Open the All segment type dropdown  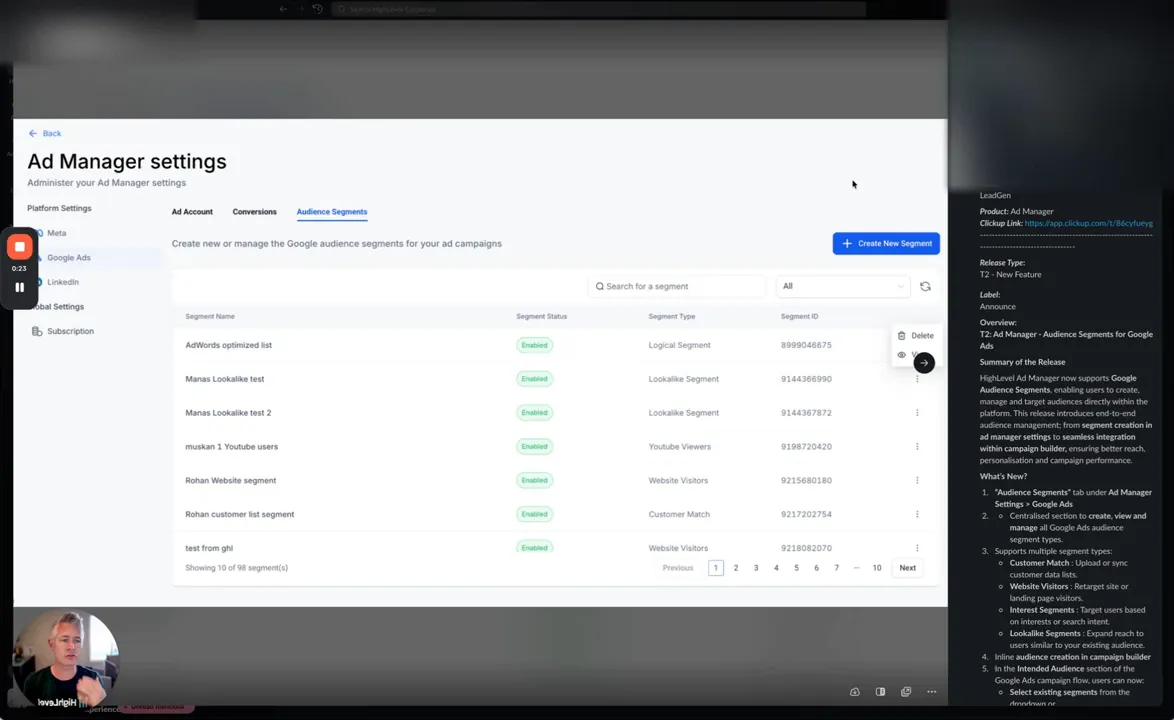[x=843, y=286]
